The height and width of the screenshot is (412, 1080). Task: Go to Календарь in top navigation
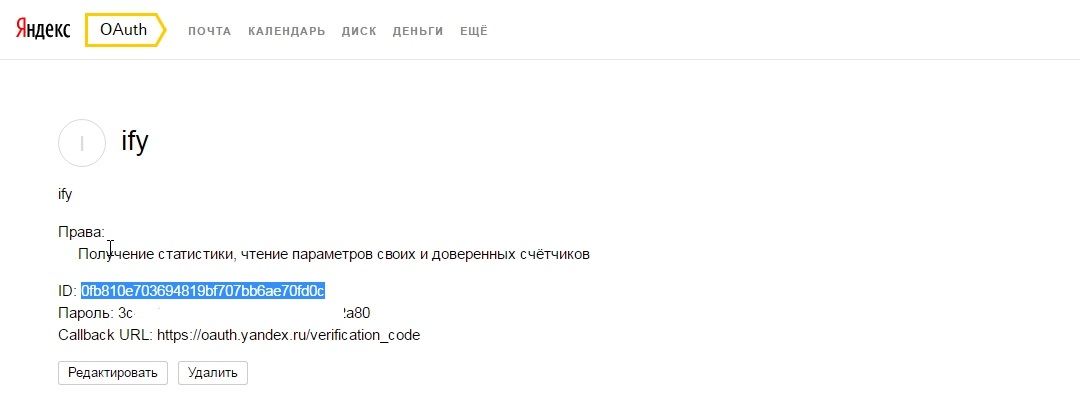[x=286, y=31]
